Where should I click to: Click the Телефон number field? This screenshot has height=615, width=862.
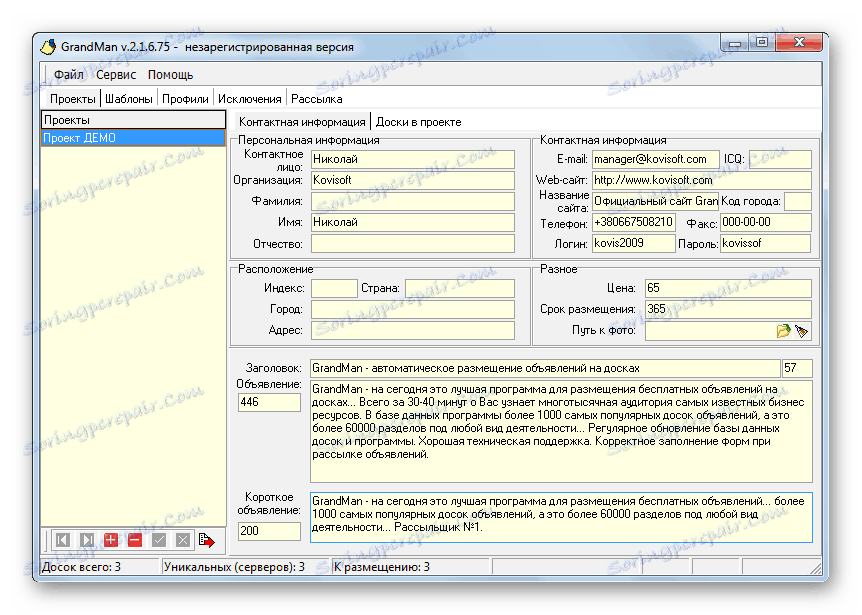pos(634,222)
